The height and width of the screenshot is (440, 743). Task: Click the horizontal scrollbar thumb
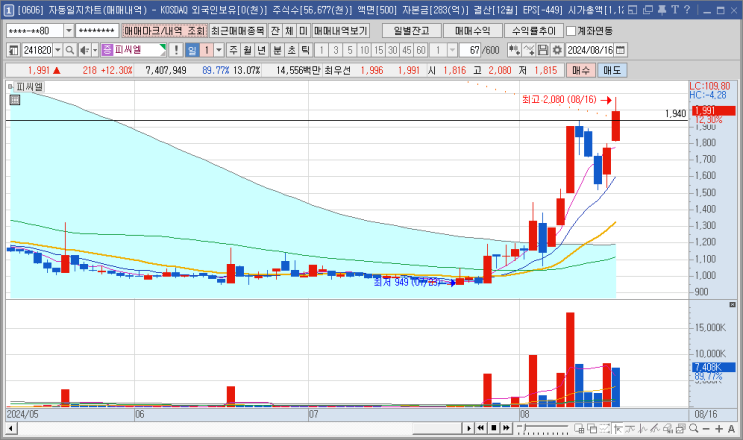(x=437, y=429)
